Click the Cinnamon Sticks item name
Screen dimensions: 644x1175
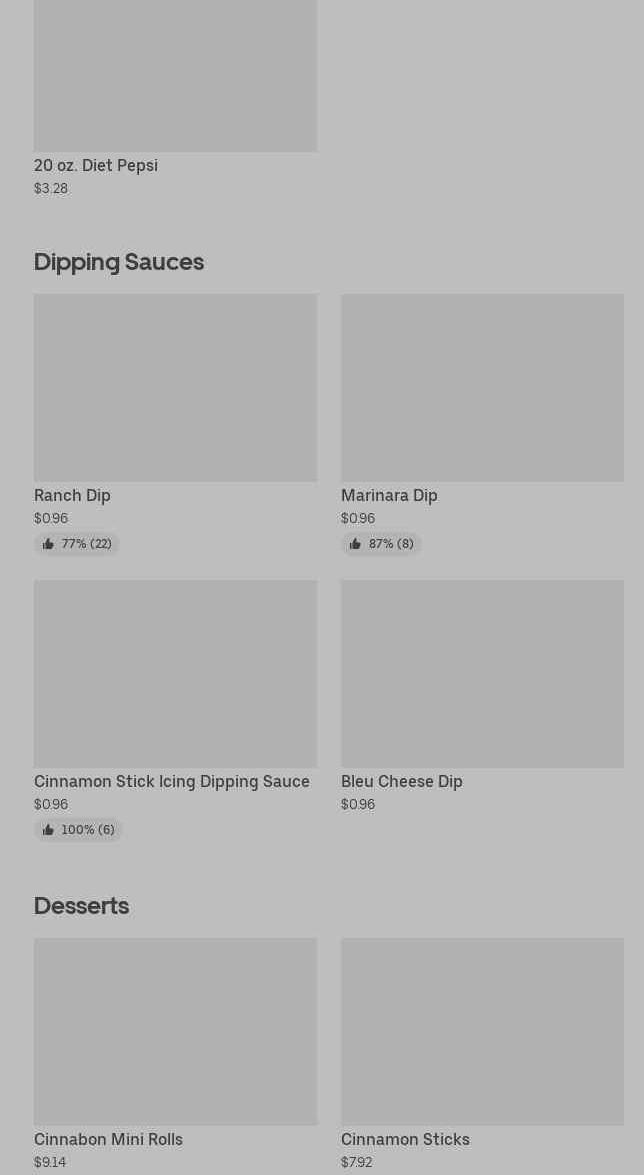tap(406, 1140)
